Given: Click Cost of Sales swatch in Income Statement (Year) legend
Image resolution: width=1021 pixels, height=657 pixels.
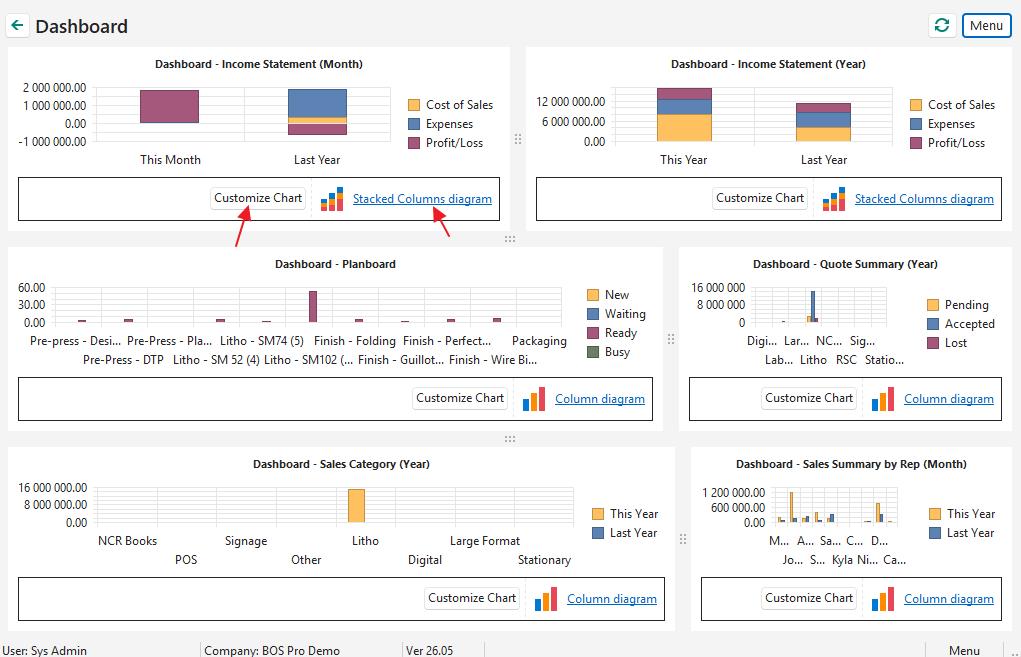Looking at the screenshot, I should [x=916, y=105].
